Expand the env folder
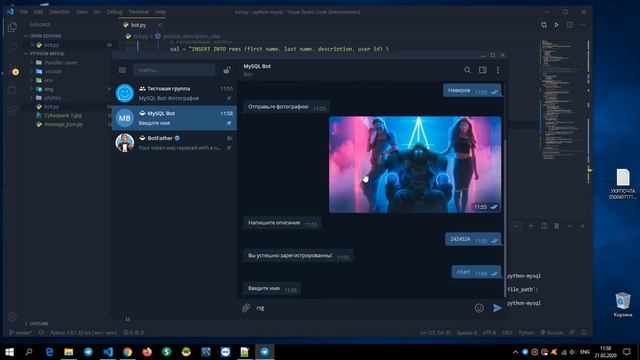The image size is (640, 360). point(48,80)
